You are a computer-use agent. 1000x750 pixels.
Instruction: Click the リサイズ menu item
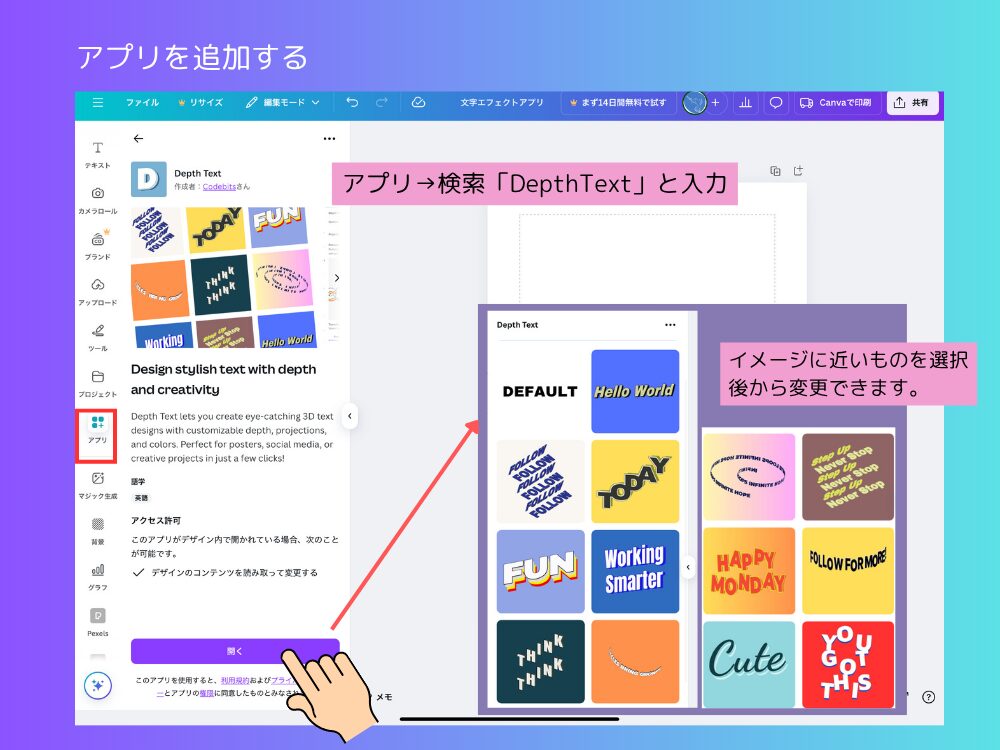200,103
